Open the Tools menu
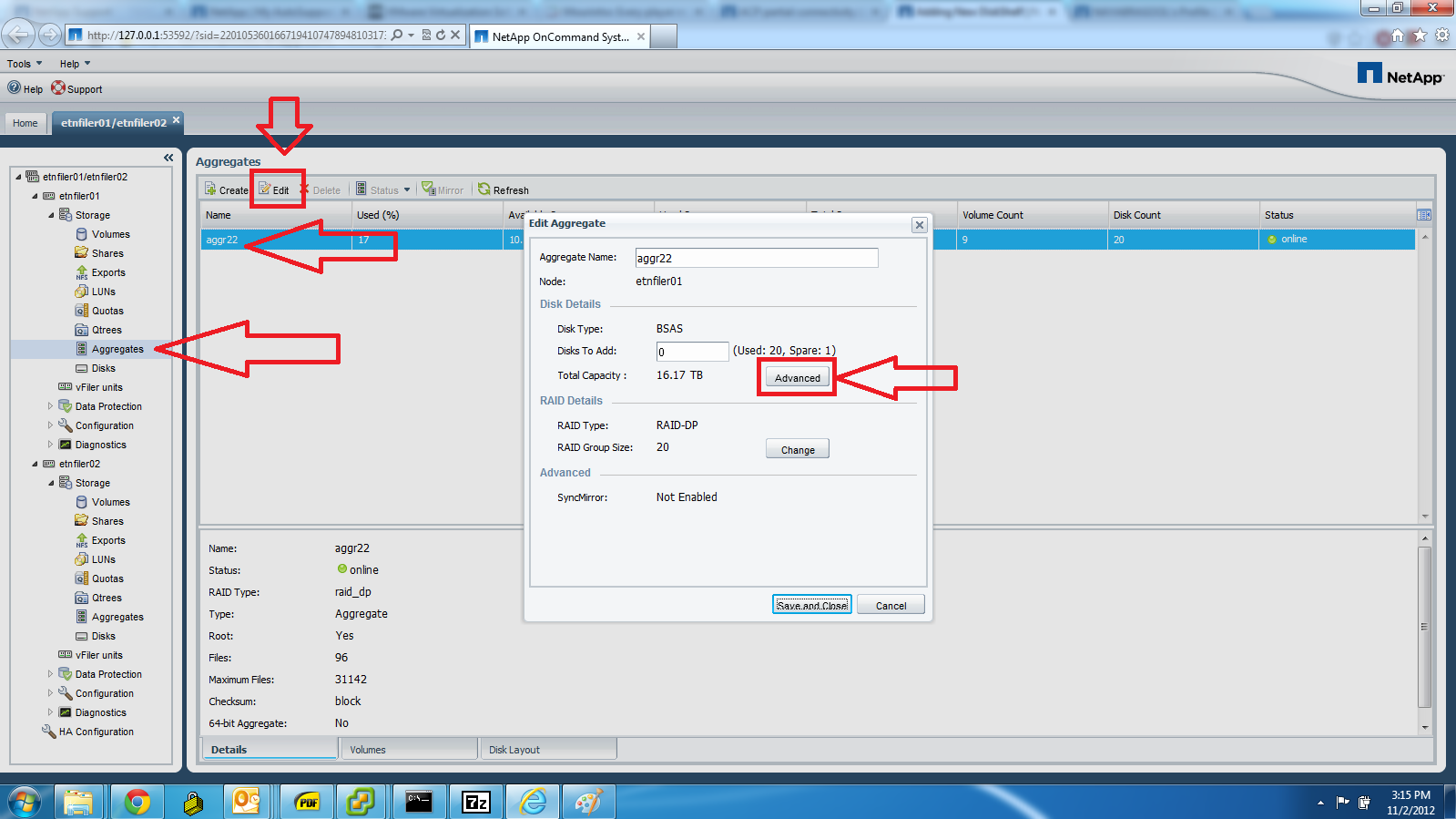1456x819 pixels. (25, 64)
